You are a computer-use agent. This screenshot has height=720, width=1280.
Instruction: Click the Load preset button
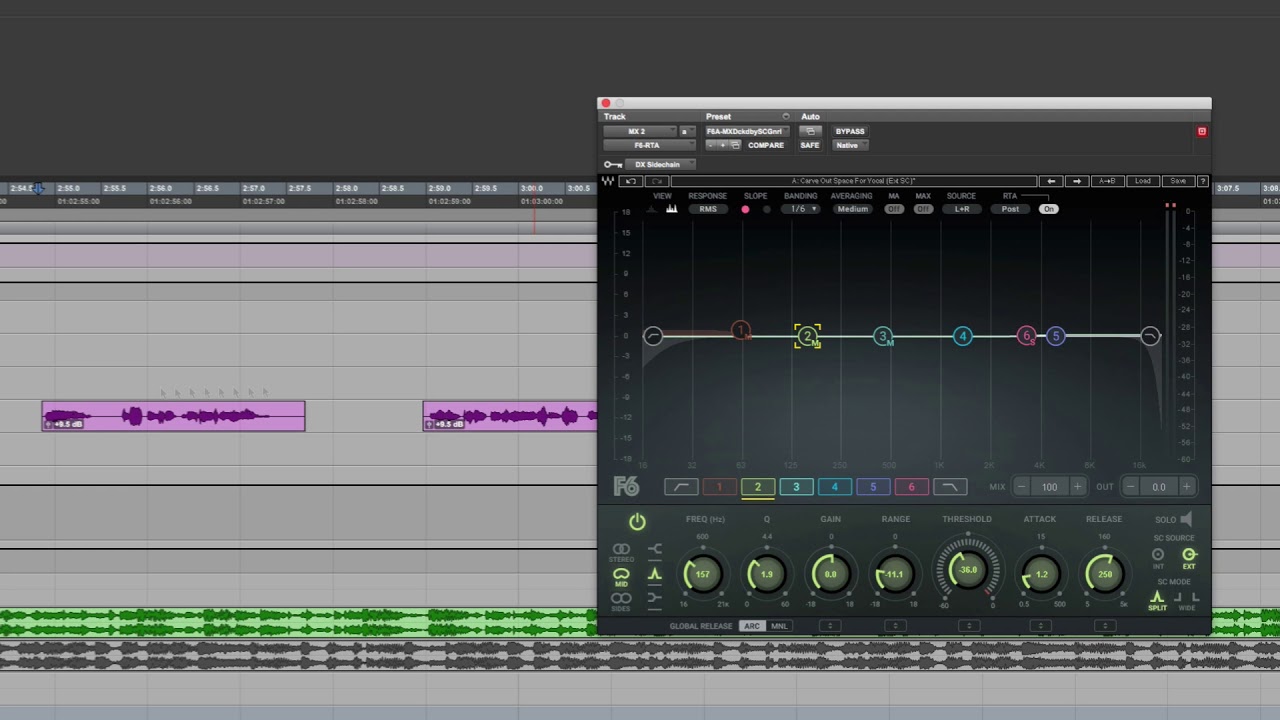tap(1142, 181)
